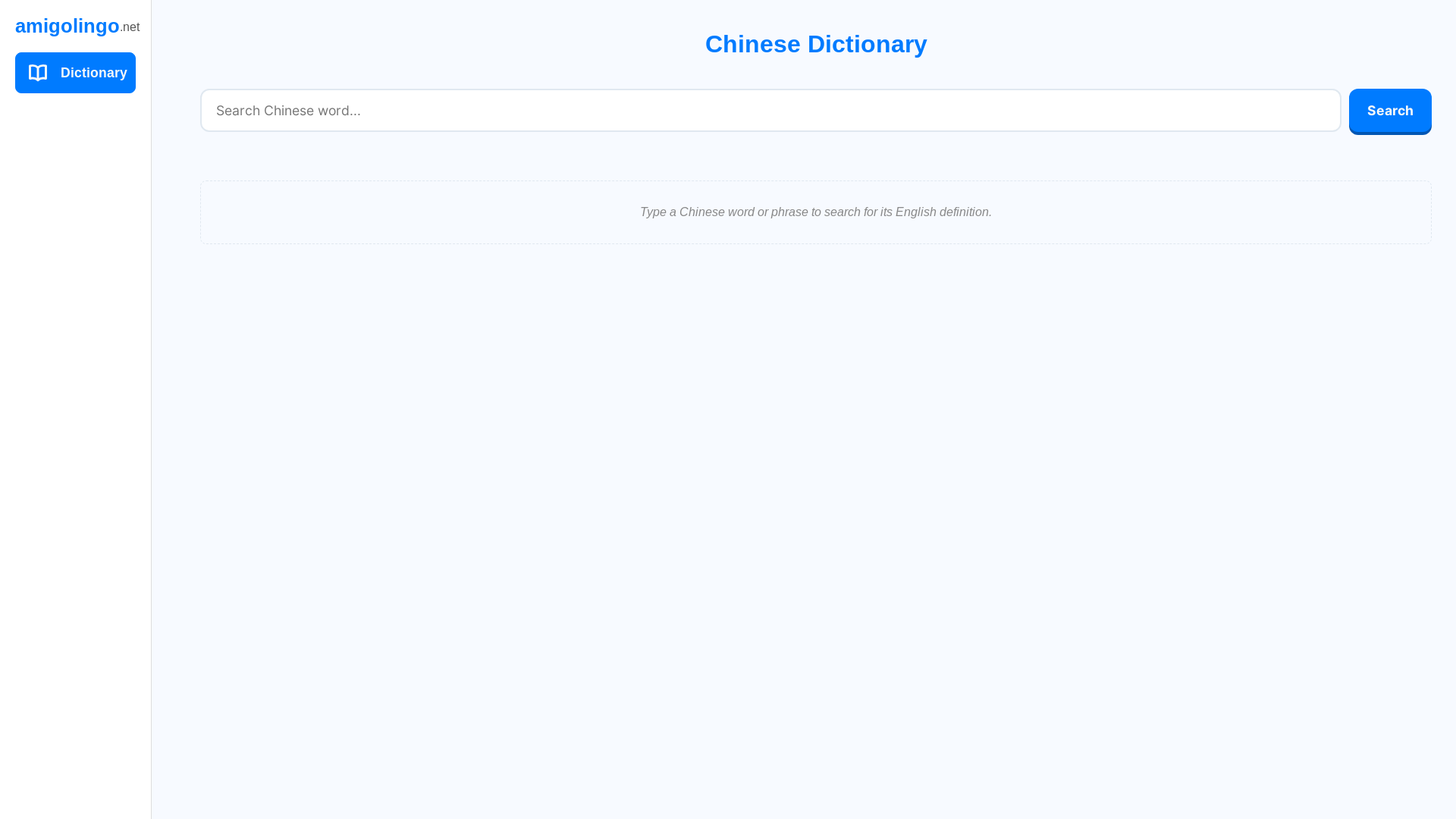Click the Chinese Dictionary page heading
This screenshot has width=1456, height=819.
coord(816,44)
